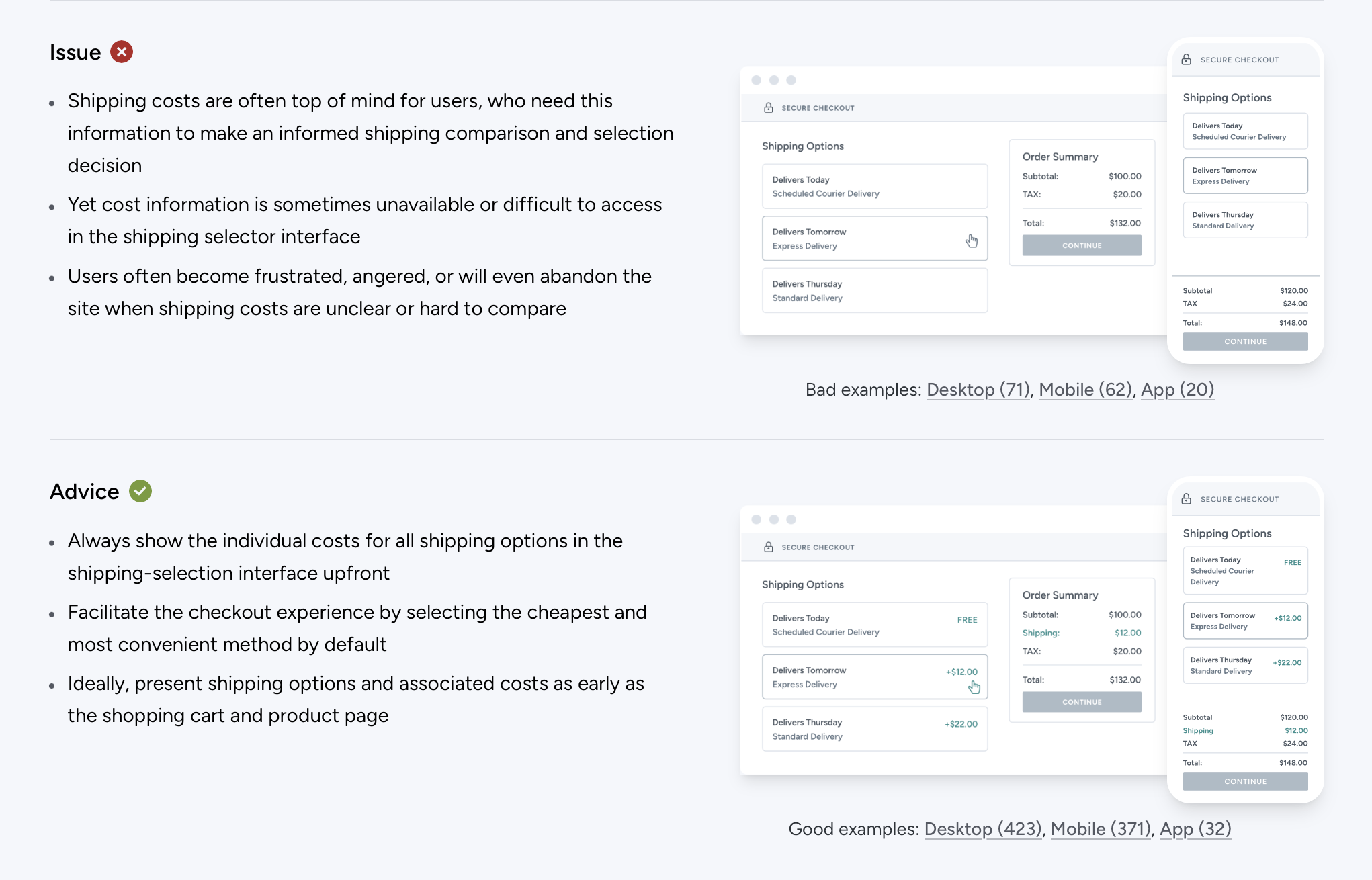Click lock icon in bottom desktop Secure Checkout
The height and width of the screenshot is (880, 1372).
(x=769, y=547)
